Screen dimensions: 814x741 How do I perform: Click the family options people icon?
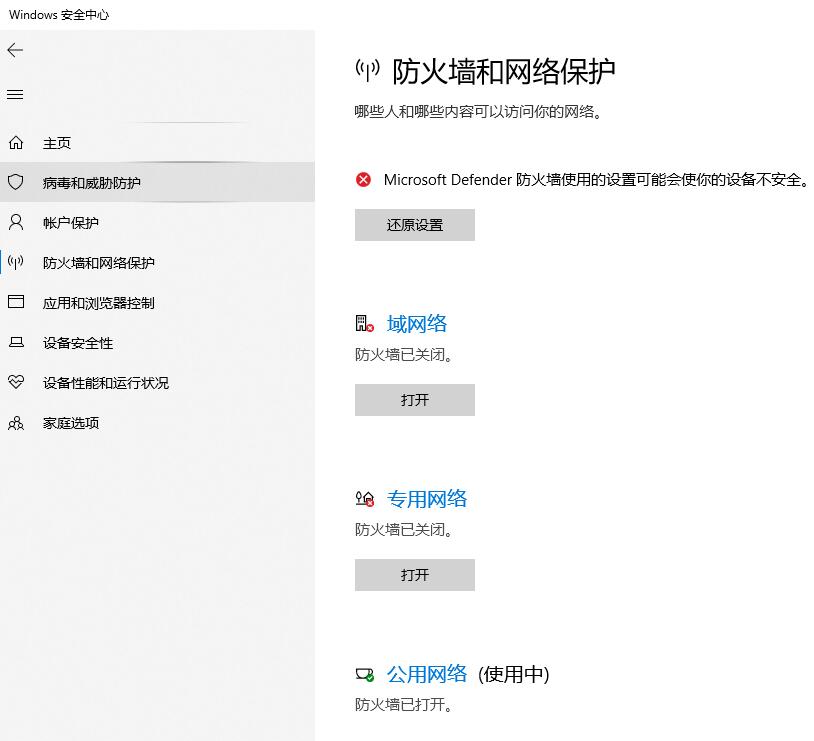point(15,423)
